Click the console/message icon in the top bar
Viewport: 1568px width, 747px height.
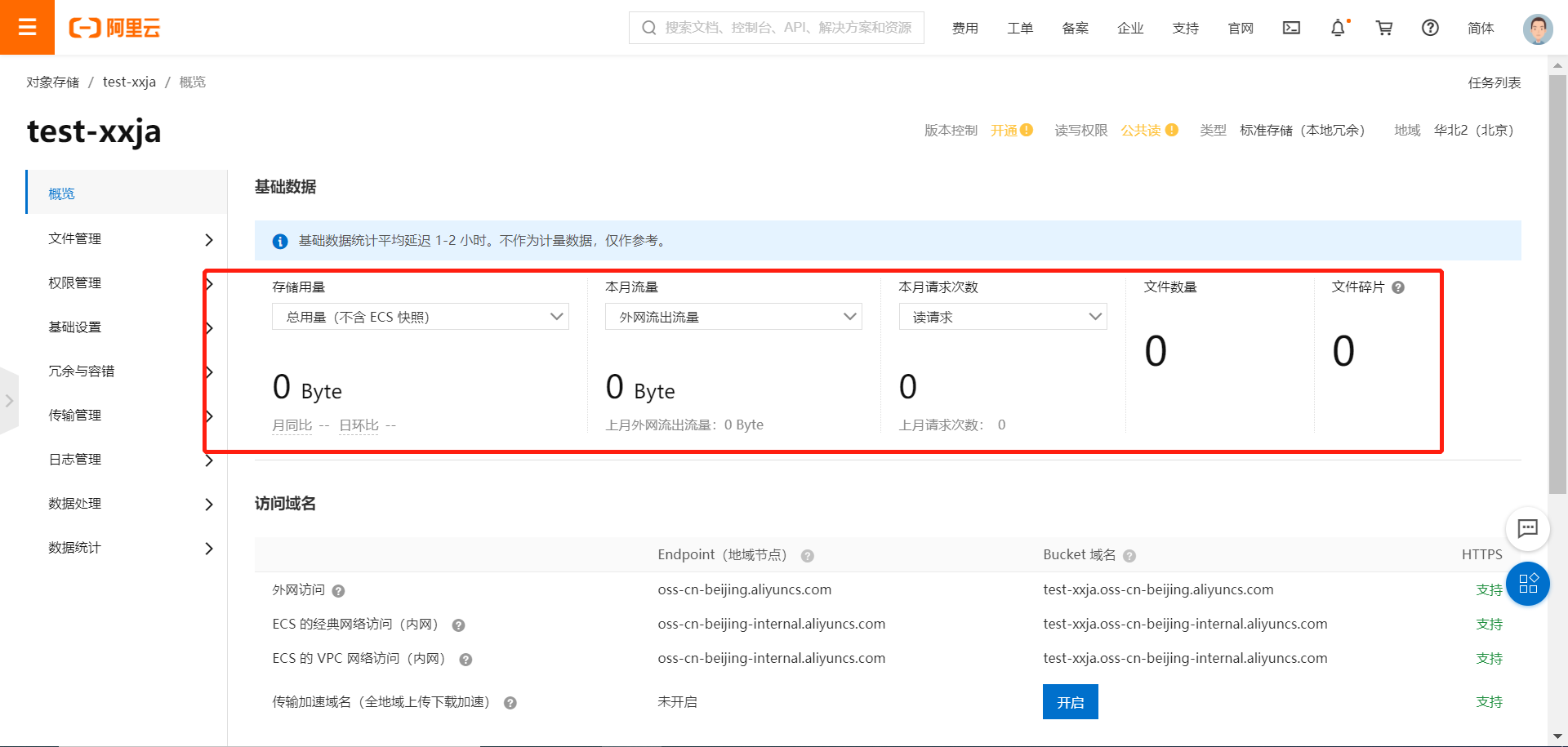(x=1290, y=27)
